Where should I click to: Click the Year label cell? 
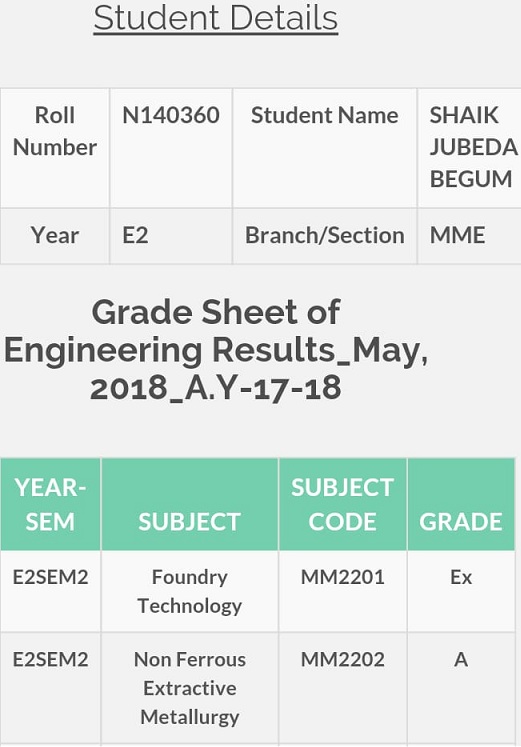pos(55,236)
